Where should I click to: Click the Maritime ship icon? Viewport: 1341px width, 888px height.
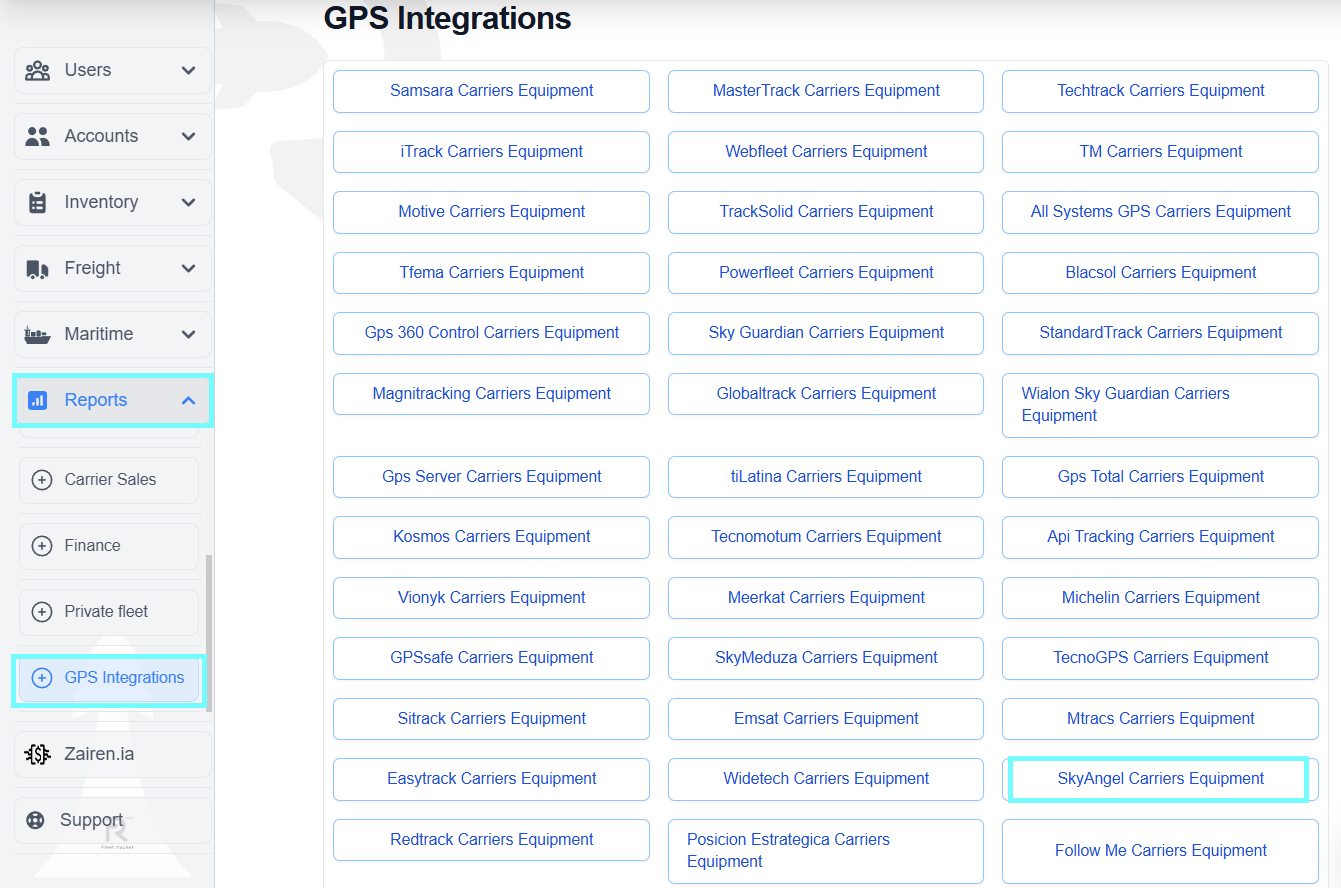38,334
